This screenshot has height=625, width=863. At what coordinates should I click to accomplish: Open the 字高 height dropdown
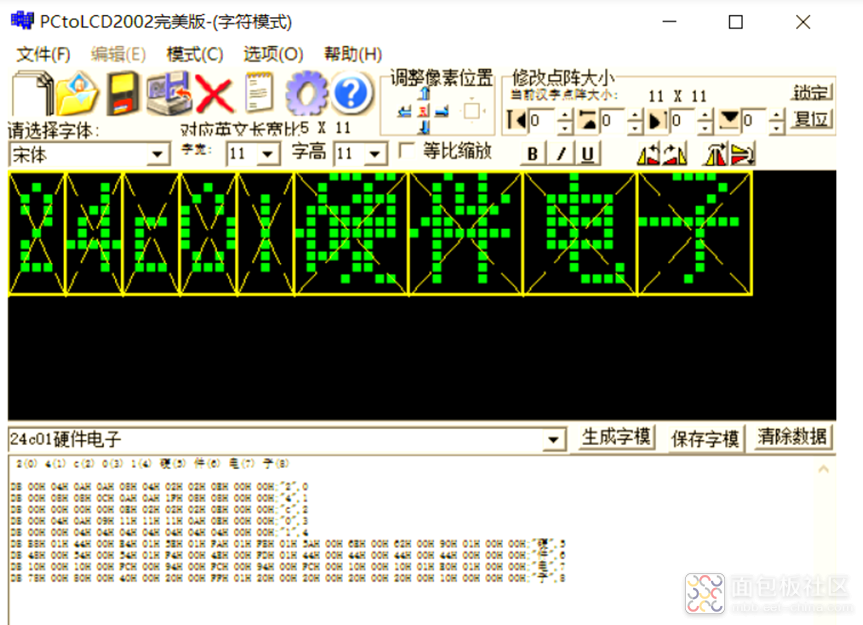click(376, 154)
